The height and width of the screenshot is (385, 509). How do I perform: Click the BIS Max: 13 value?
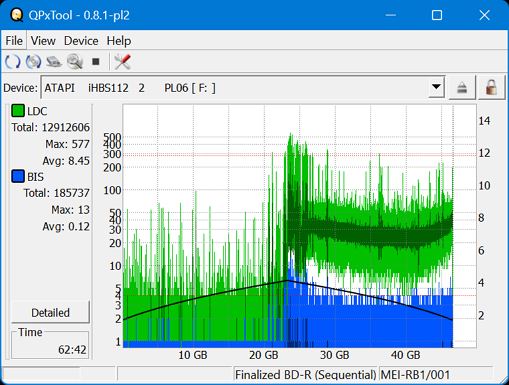(x=70, y=210)
